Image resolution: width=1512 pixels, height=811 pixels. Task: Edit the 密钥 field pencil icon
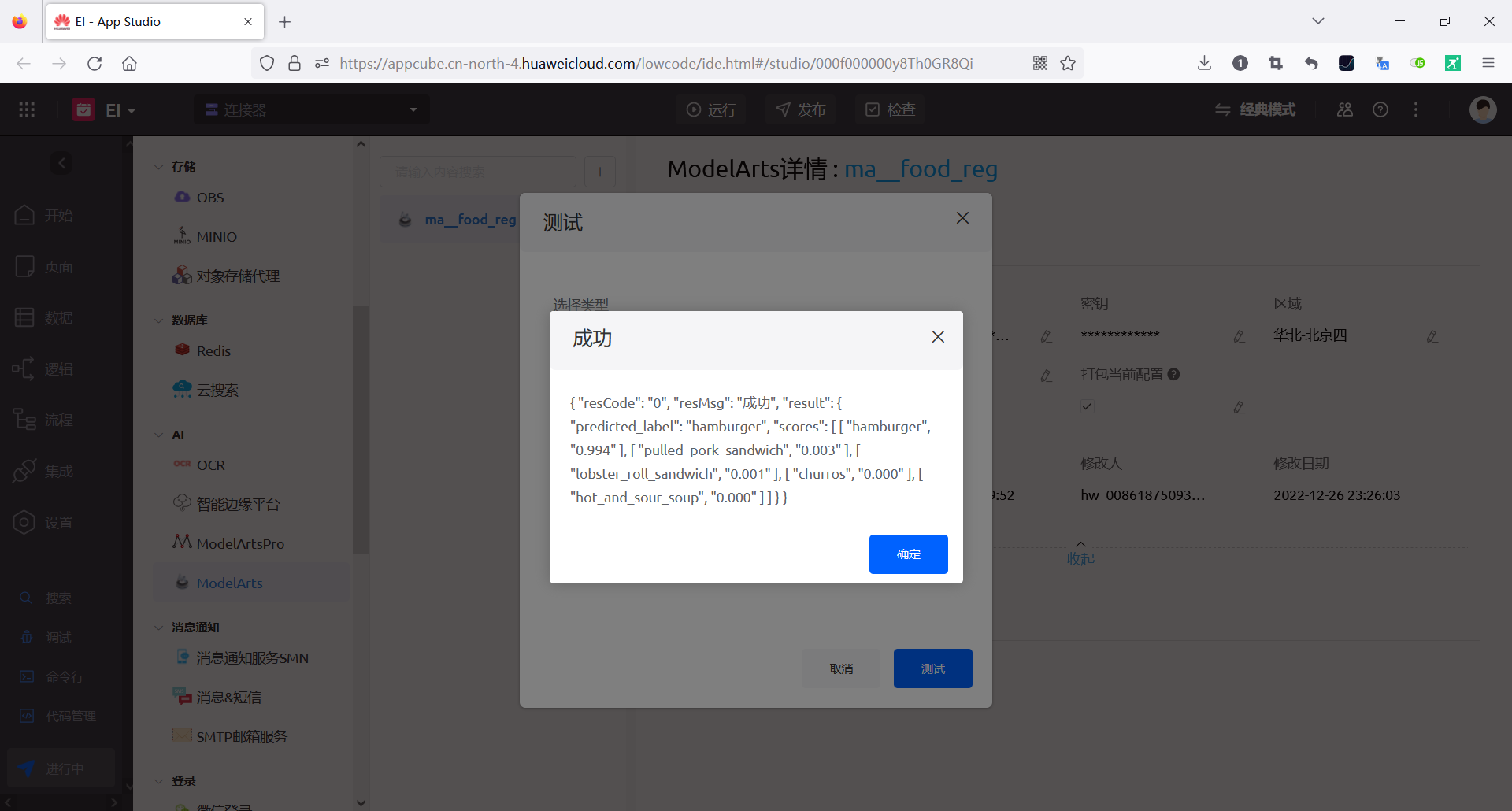tap(1239, 336)
